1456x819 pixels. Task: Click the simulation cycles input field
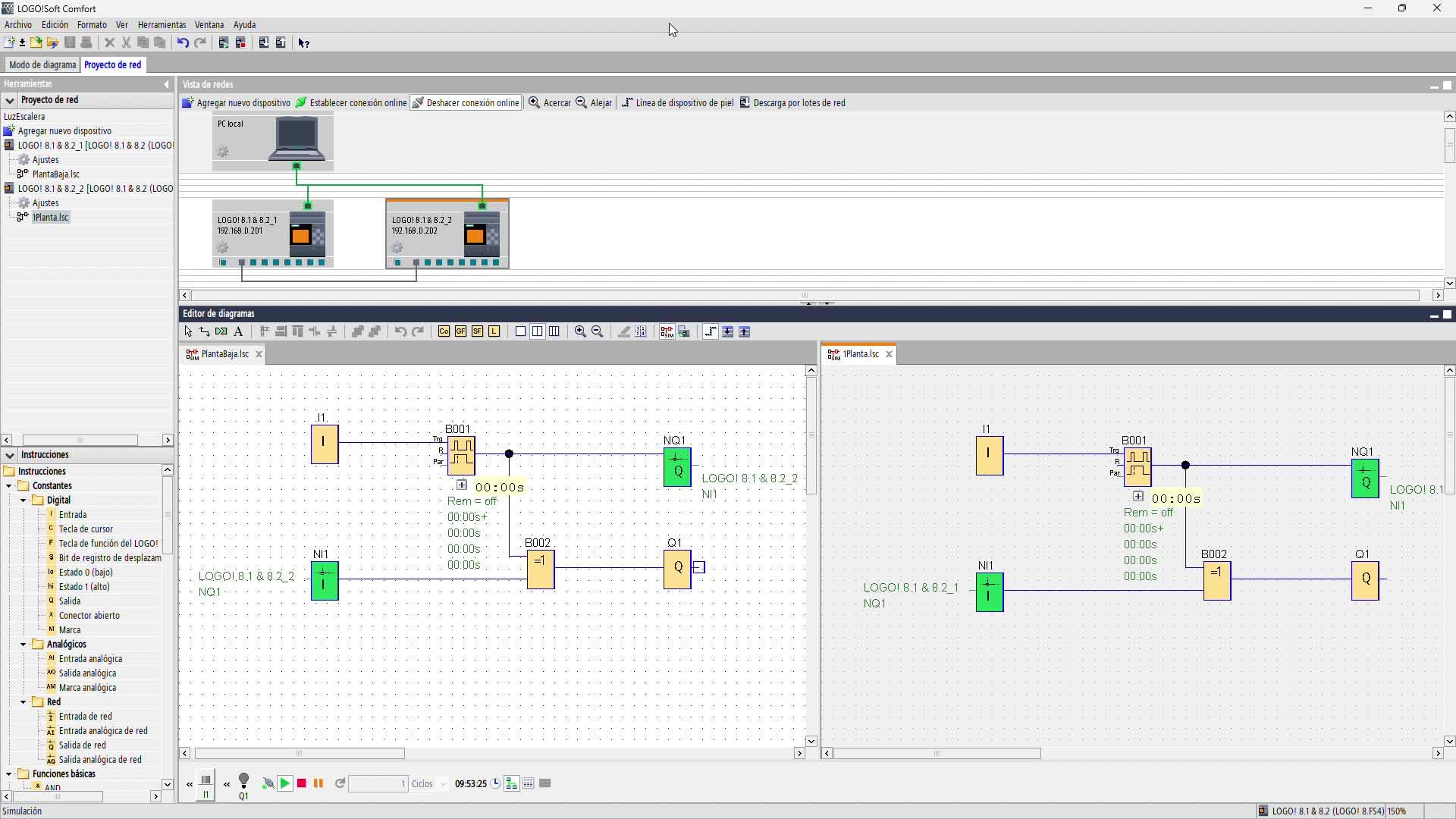point(377,784)
